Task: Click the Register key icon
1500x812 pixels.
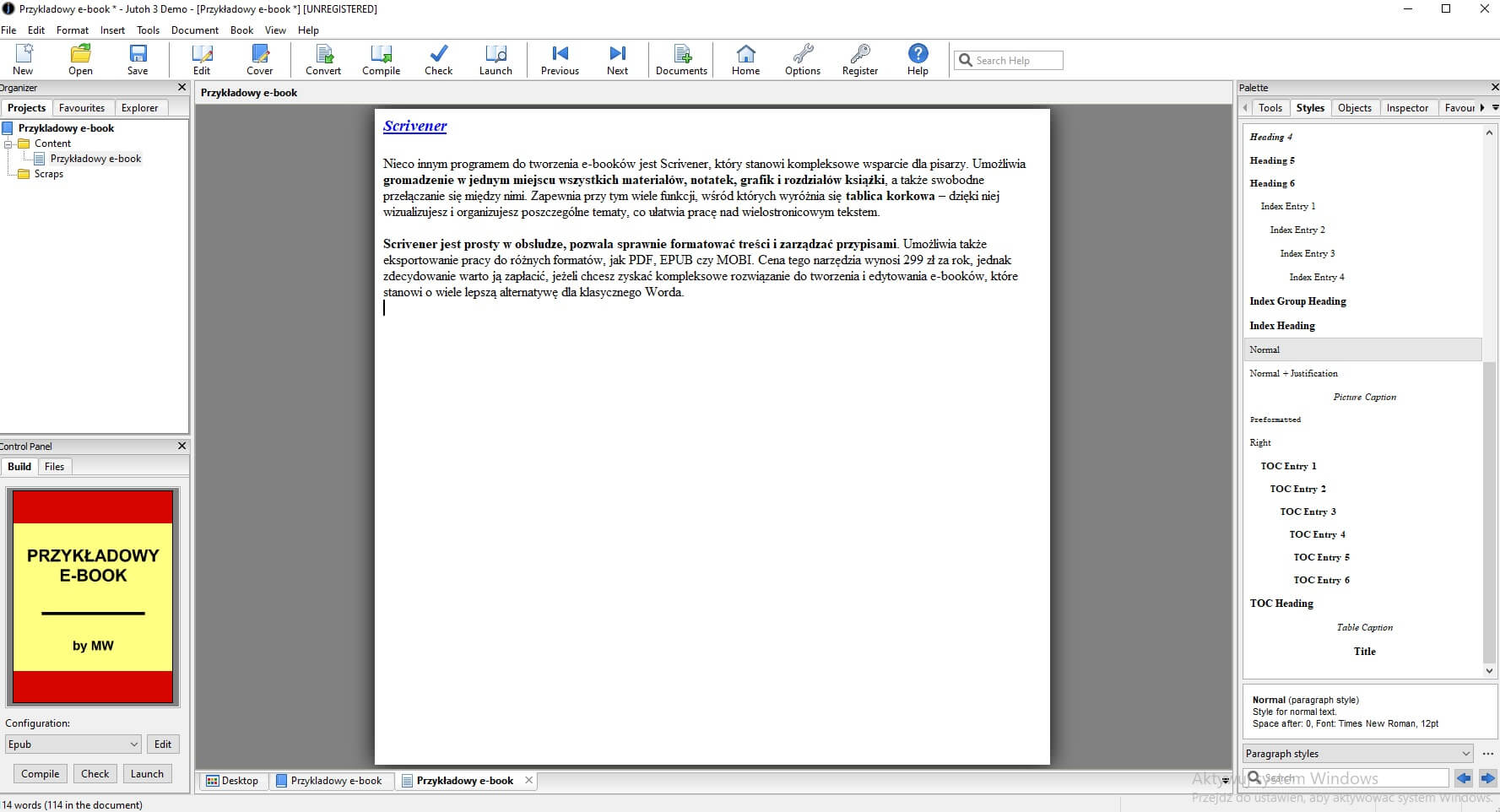Action: point(860,60)
